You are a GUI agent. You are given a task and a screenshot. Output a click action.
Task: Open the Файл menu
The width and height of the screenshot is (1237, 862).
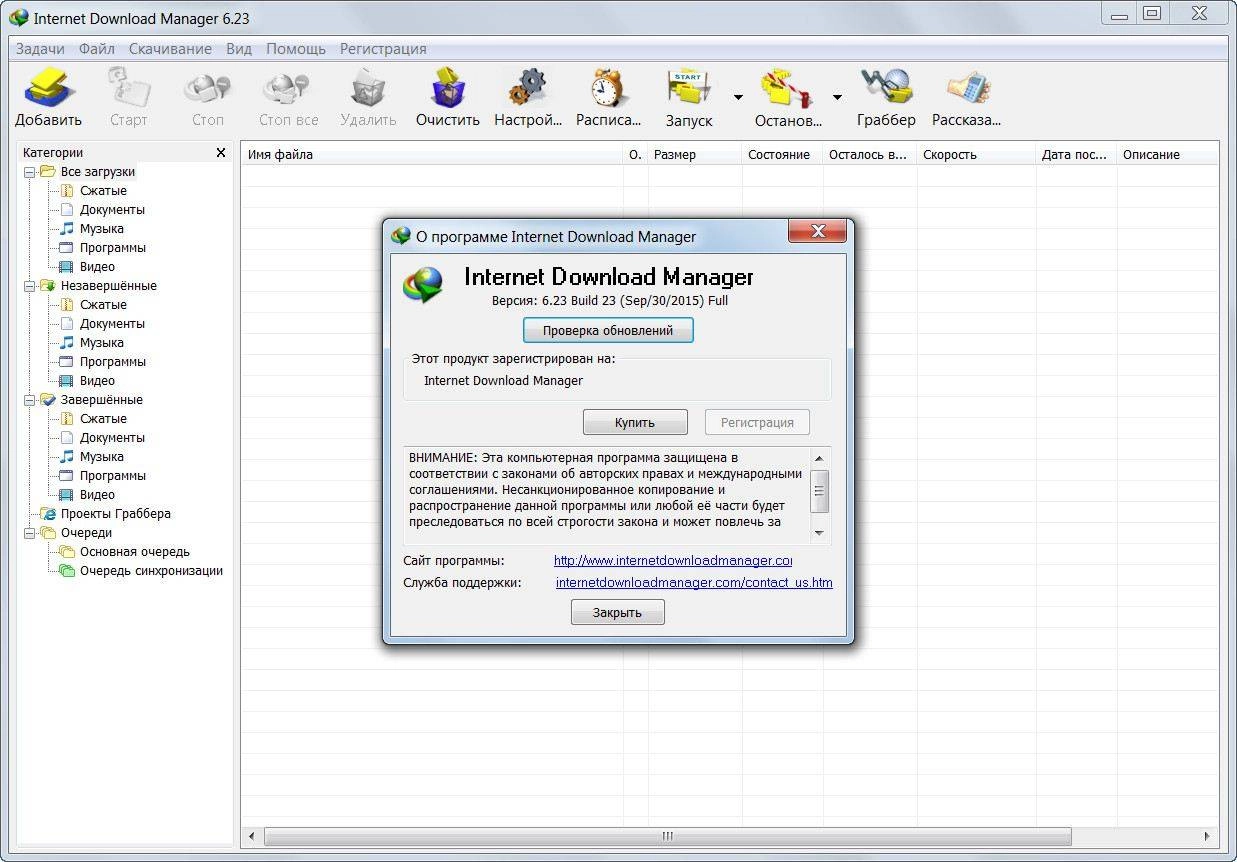pyautogui.click(x=97, y=48)
